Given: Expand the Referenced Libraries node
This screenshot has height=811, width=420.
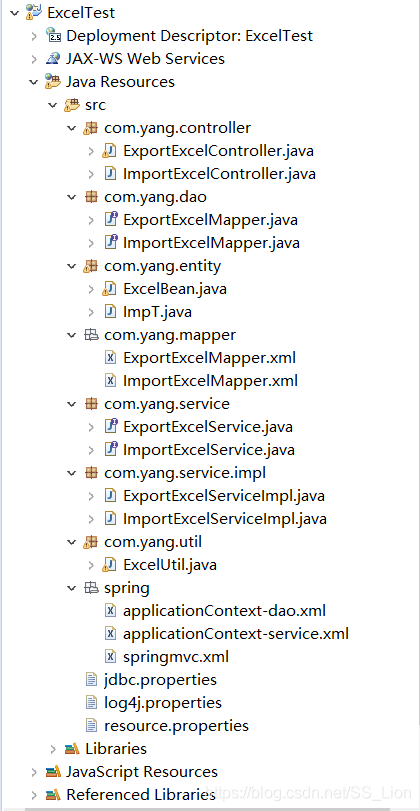Looking at the screenshot, I should point(34,794).
